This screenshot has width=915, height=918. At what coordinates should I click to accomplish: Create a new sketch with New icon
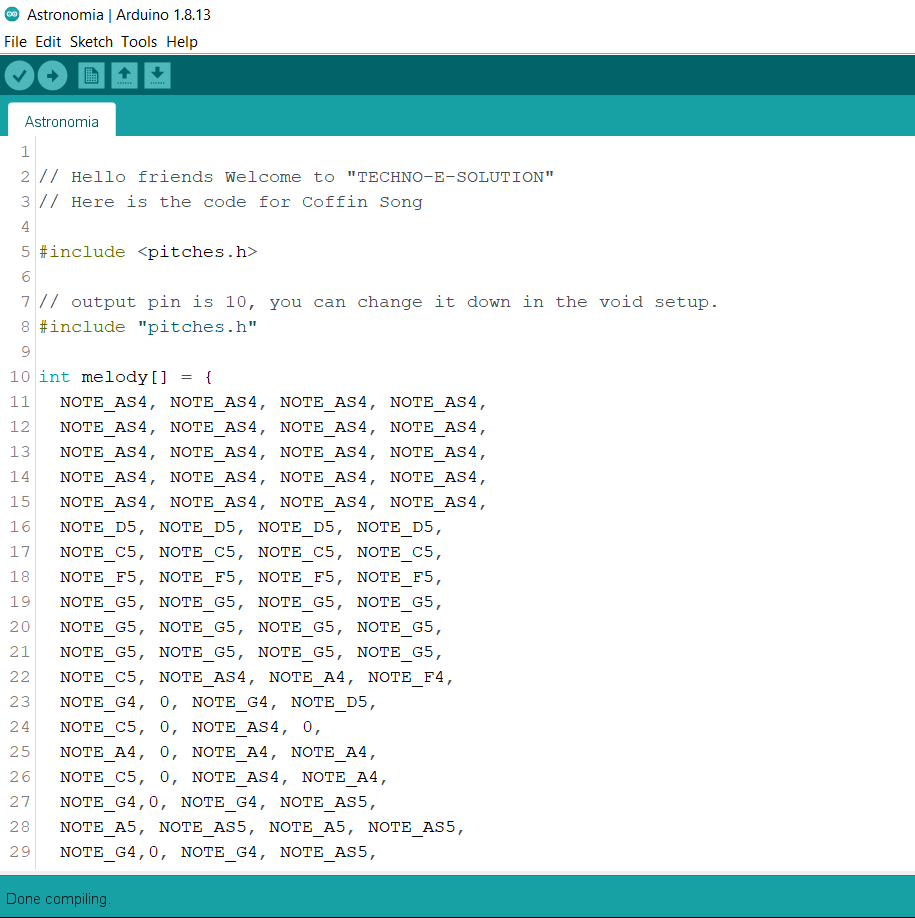coord(91,76)
